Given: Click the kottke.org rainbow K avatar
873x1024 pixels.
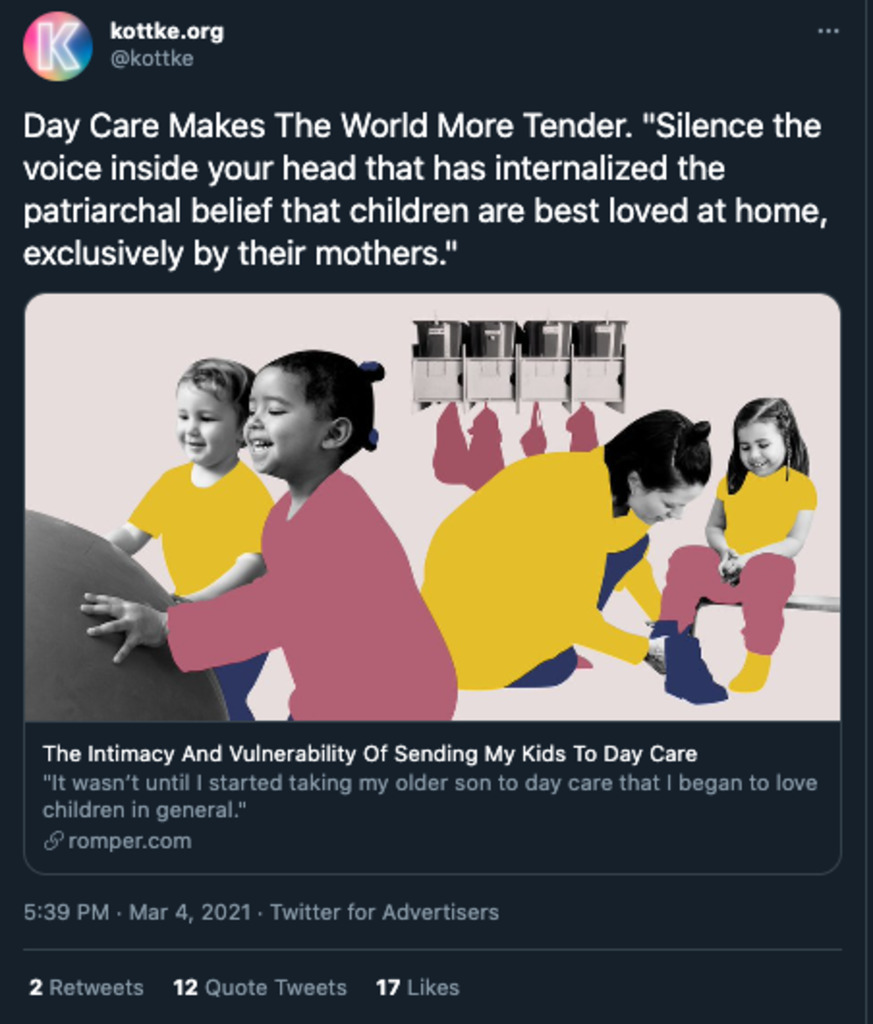Looking at the screenshot, I should pyautogui.click(x=58, y=46).
